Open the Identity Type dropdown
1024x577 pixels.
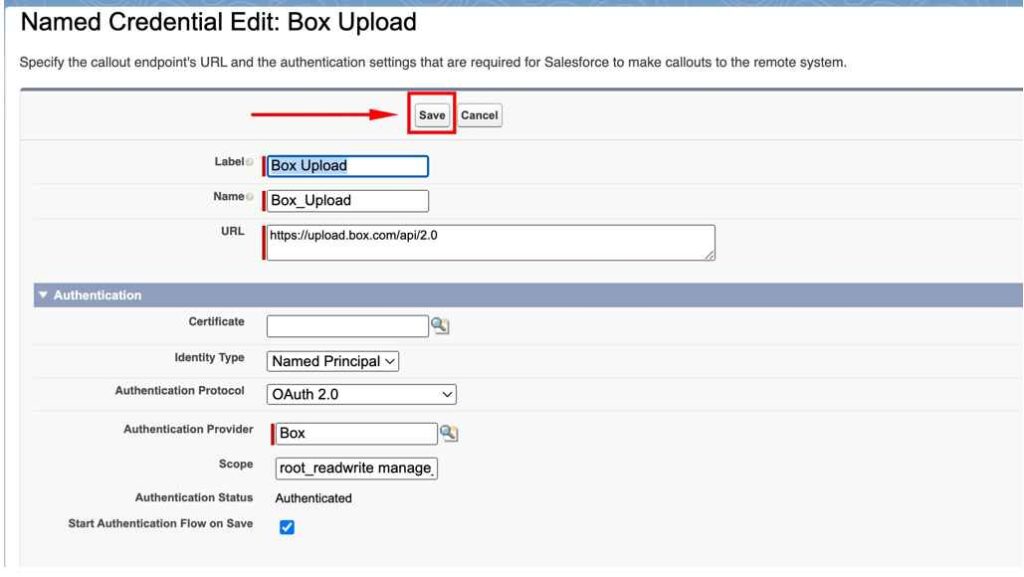(x=332, y=361)
